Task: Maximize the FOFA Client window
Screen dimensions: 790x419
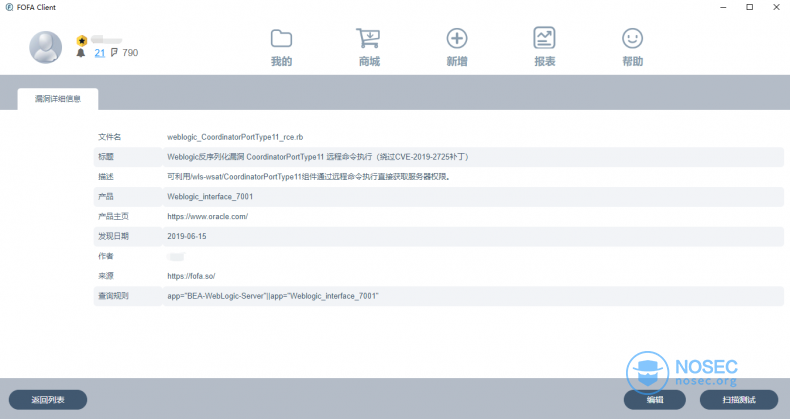Action: [750, 7]
